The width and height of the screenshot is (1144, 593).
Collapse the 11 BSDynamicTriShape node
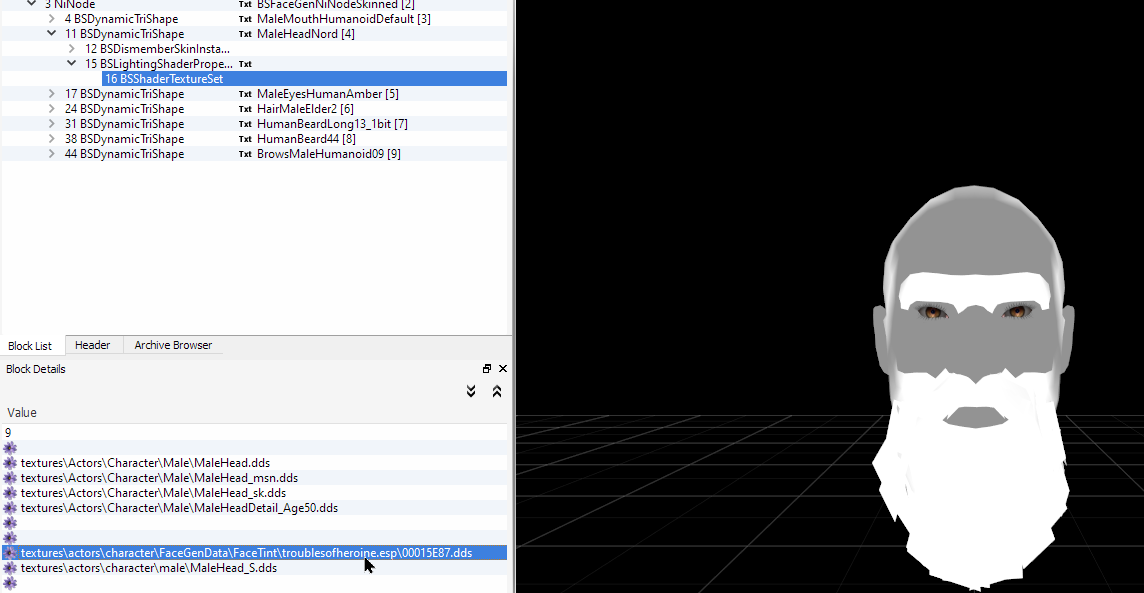point(52,34)
